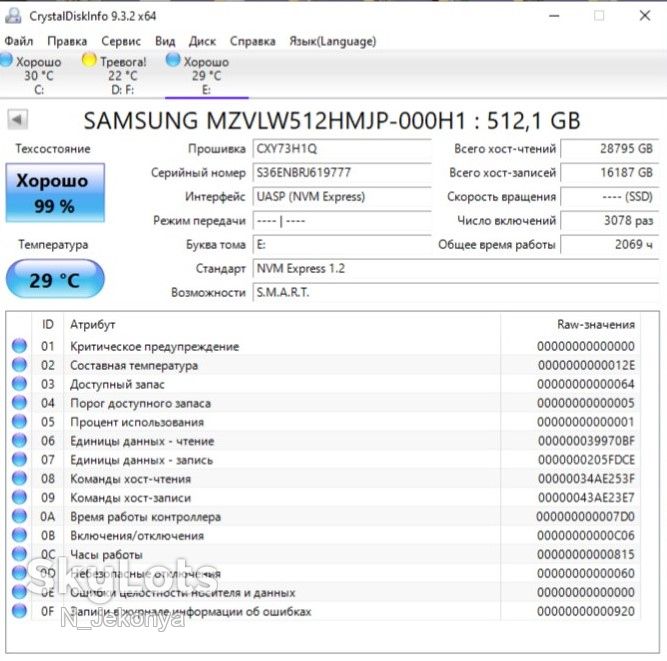The image size is (667, 661).
Task: Select row Команды хост-записи
Action: tap(325, 498)
